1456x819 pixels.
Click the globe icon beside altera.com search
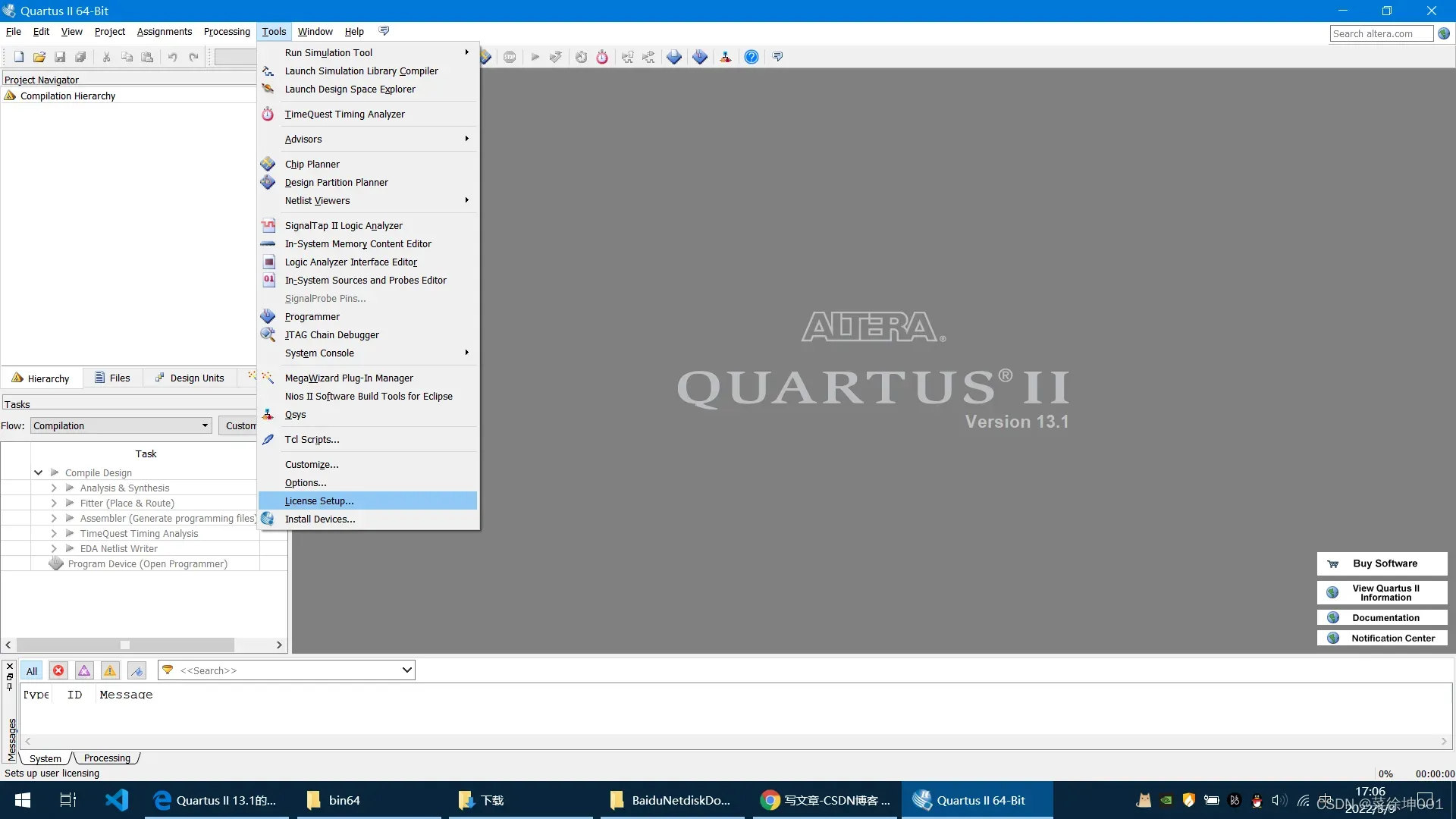coord(1444,33)
